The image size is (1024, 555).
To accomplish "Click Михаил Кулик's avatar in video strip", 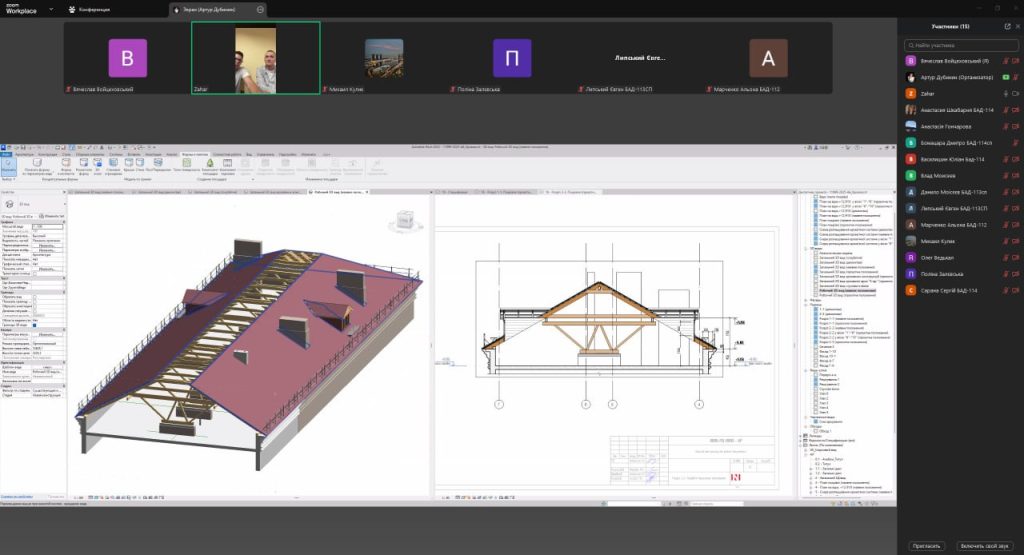I will 384,58.
